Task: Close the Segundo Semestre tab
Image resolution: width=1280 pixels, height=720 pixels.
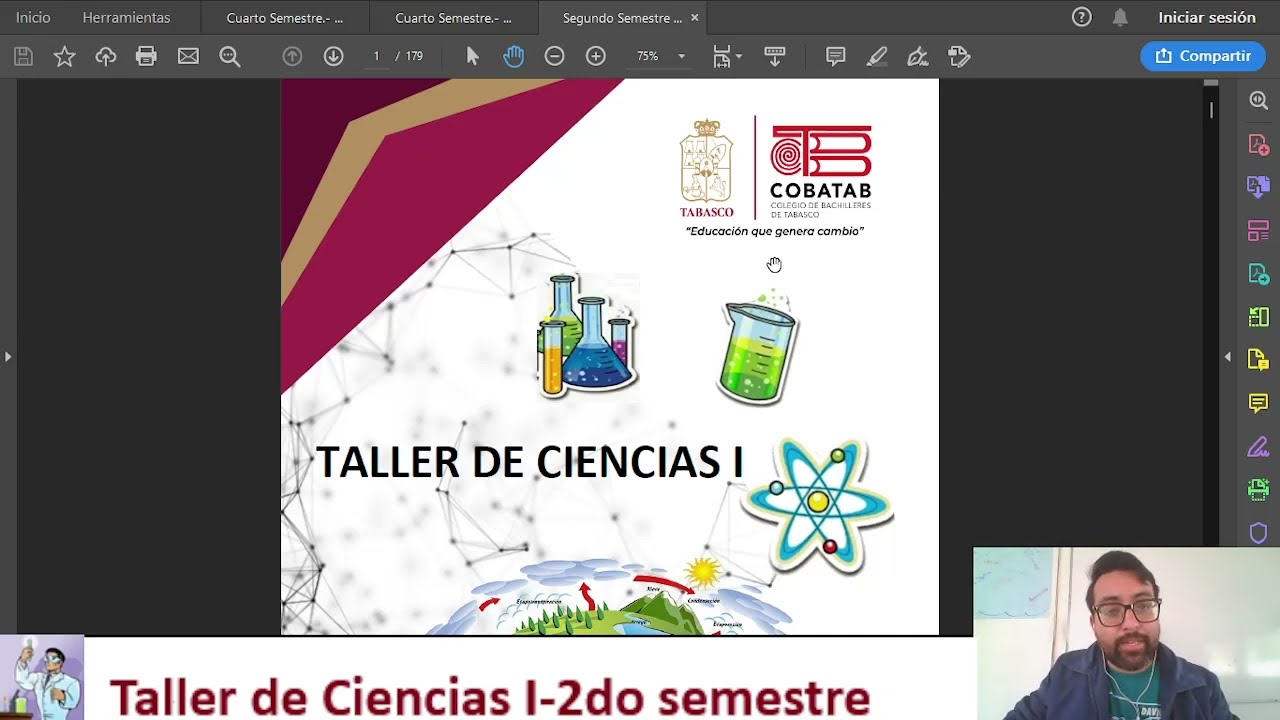Action: tap(694, 18)
